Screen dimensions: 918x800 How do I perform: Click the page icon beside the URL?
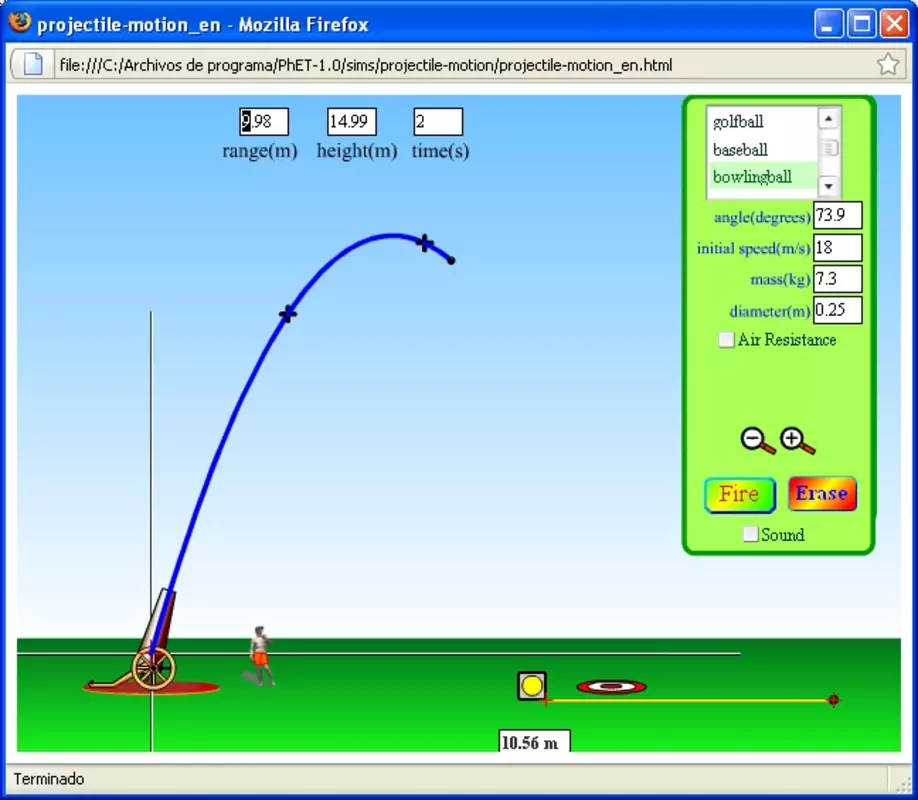tap(33, 64)
